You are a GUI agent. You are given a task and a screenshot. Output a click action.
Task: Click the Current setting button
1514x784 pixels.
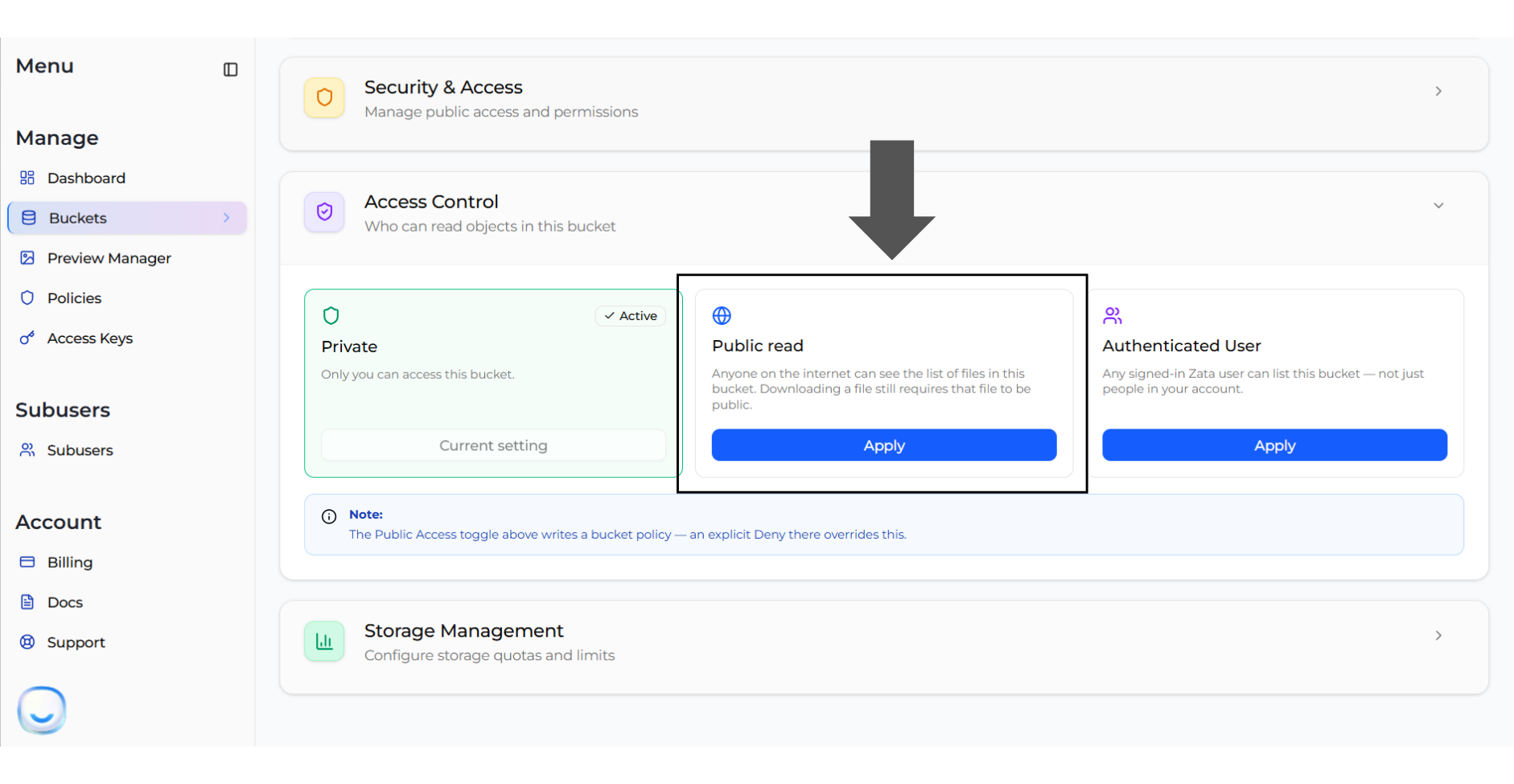(493, 445)
